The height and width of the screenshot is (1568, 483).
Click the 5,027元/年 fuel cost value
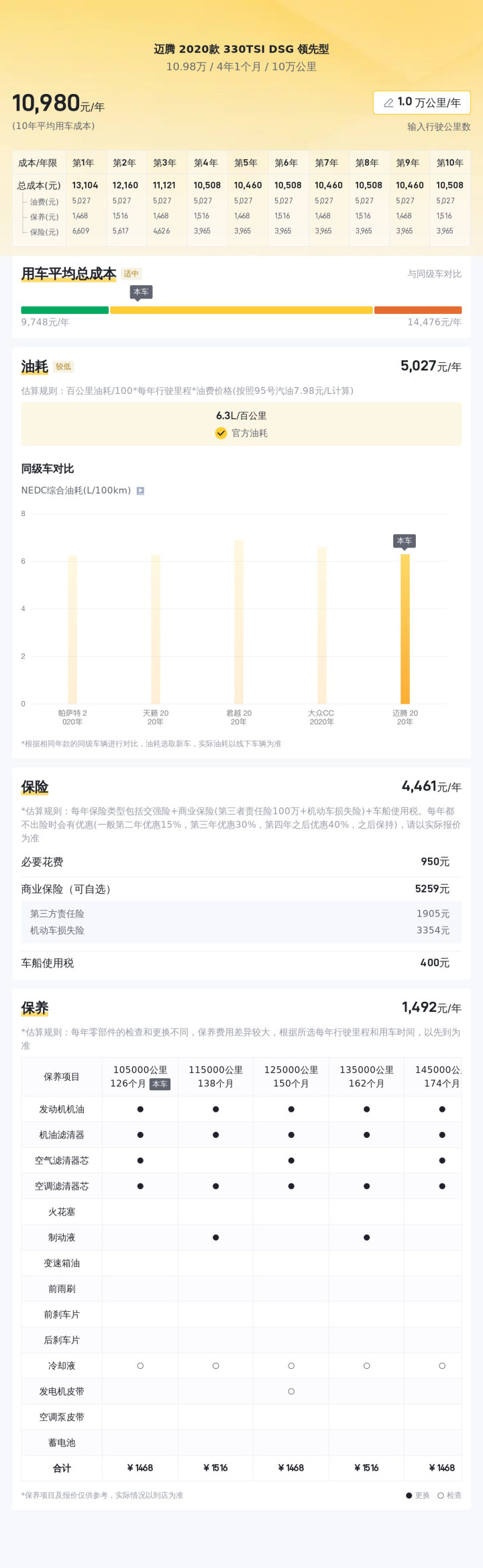(x=431, y=366)
